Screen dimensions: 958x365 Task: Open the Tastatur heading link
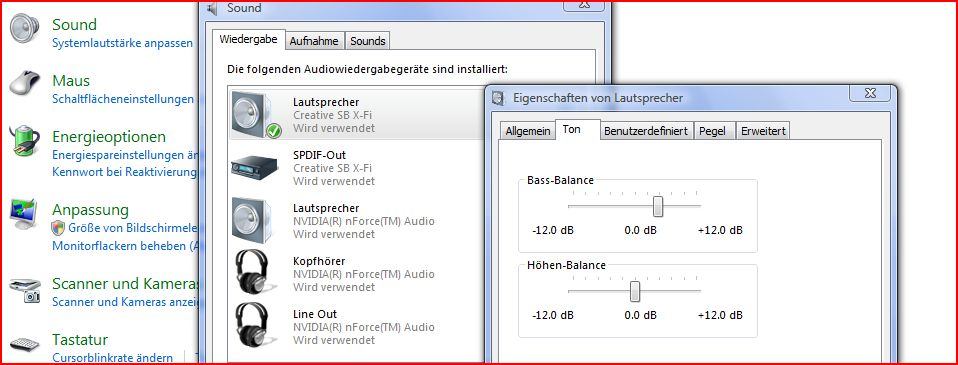pos(80,340)
